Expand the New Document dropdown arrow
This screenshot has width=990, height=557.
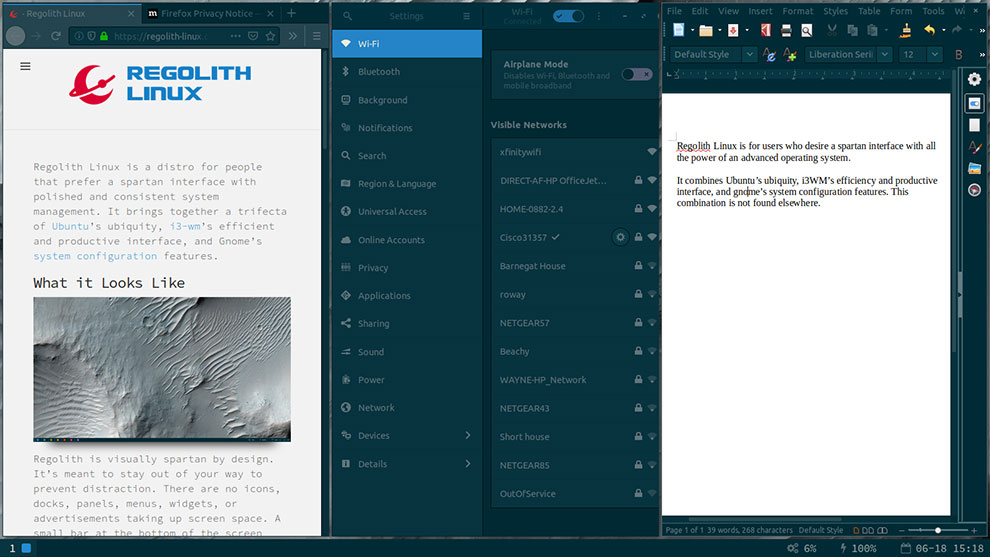[692, 30]
